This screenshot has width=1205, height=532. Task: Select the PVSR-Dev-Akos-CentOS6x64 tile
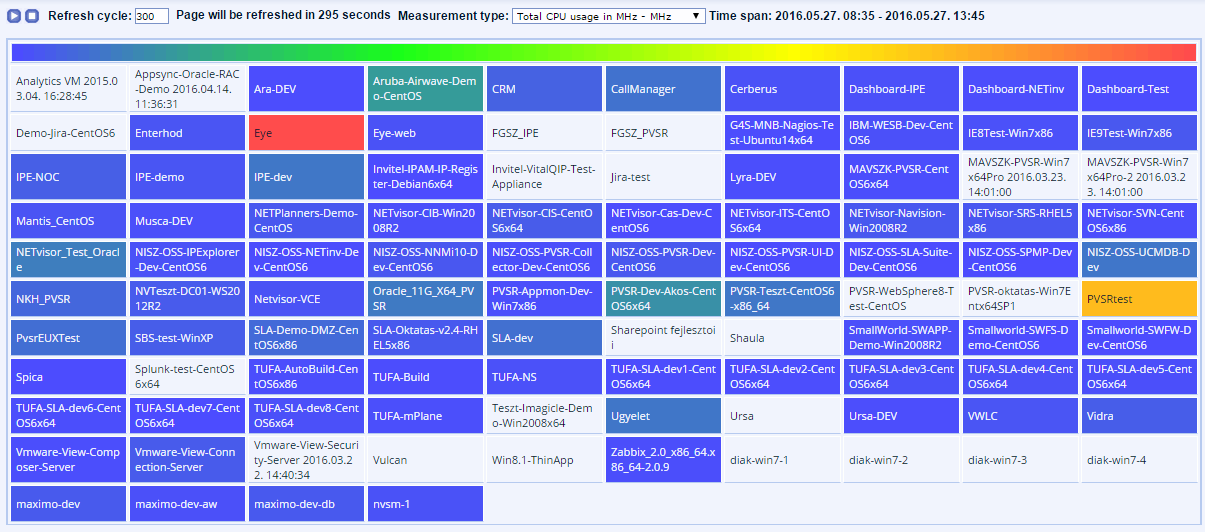tap(662, 299)
